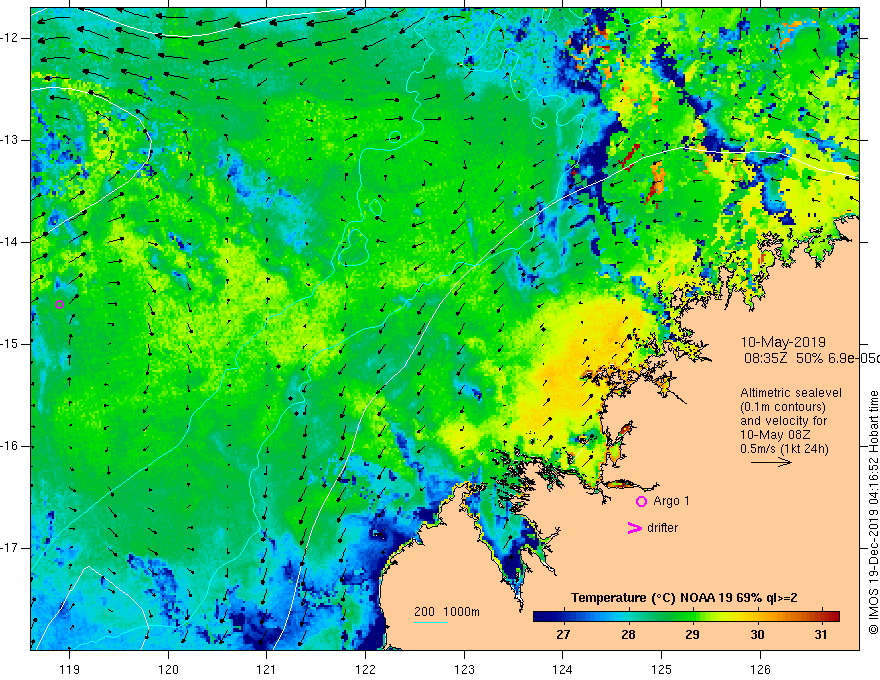Click the longitude axis label 121
880x680 pixels.
tap(267, 669)
